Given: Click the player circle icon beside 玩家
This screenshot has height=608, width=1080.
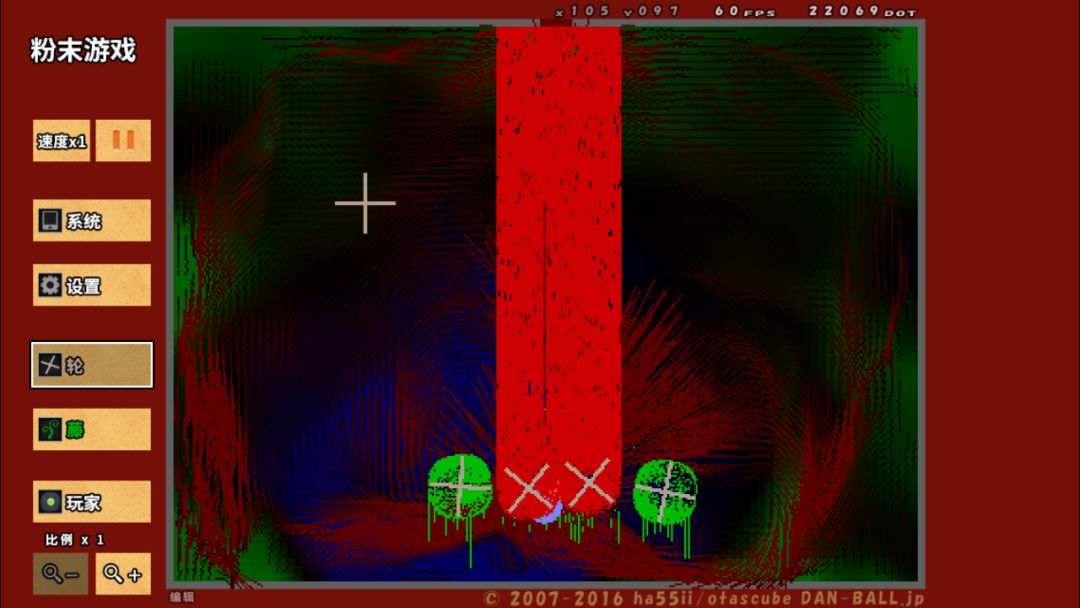Looking at the screenshot, I should (x=50, y=502).
